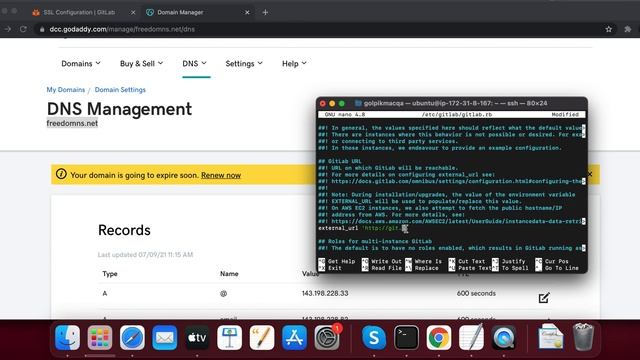Expand the DNS menu
This screenshot has width=640, height=360.
[194, 64]
